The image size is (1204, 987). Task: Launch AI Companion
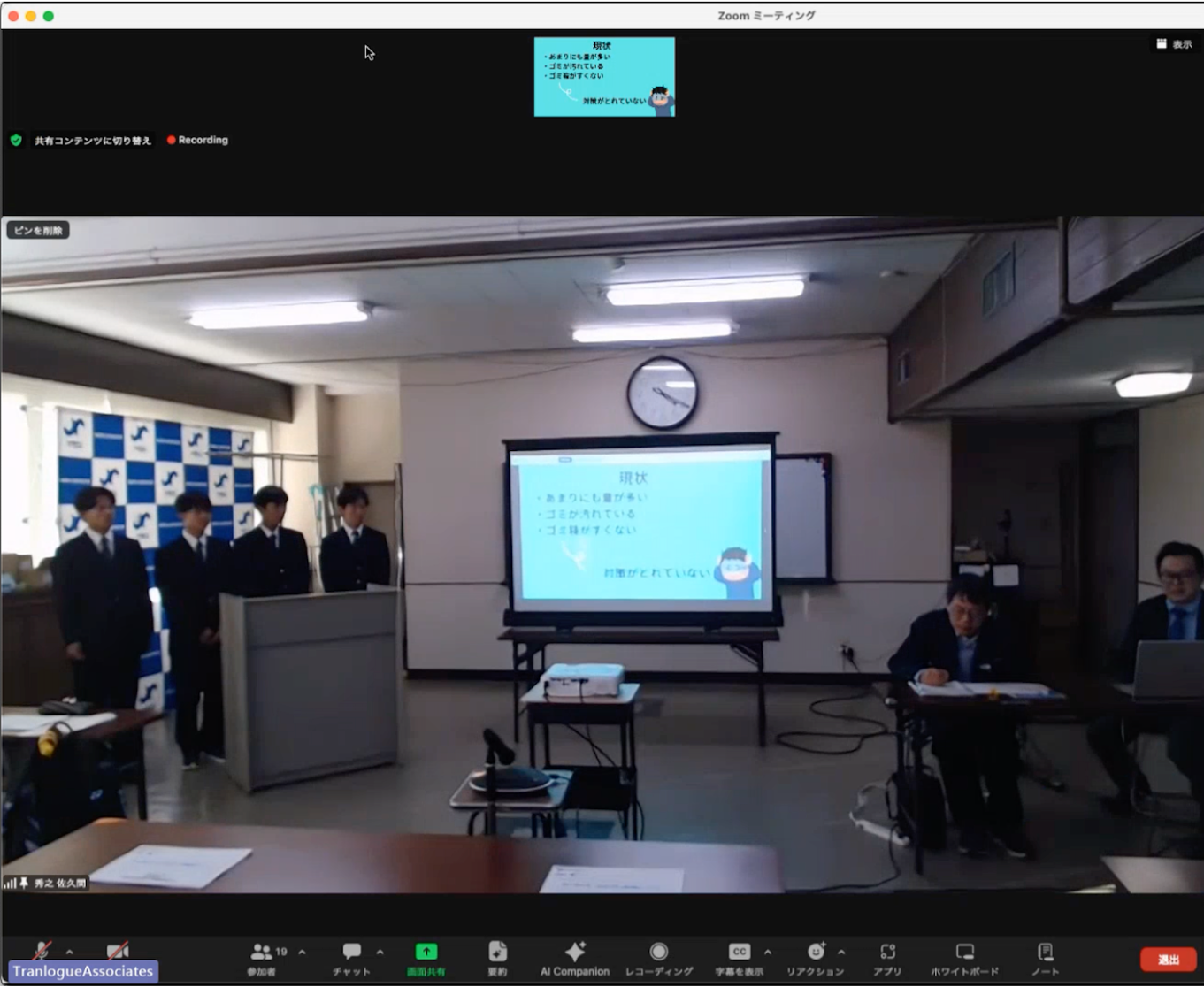click(x=575, y=958)
